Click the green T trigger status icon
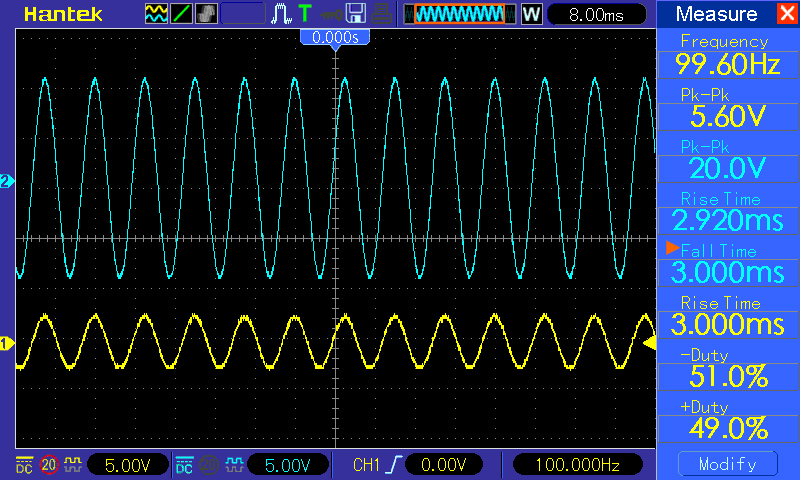The height and width of the screenshot is (480, 800). (305, 14)
